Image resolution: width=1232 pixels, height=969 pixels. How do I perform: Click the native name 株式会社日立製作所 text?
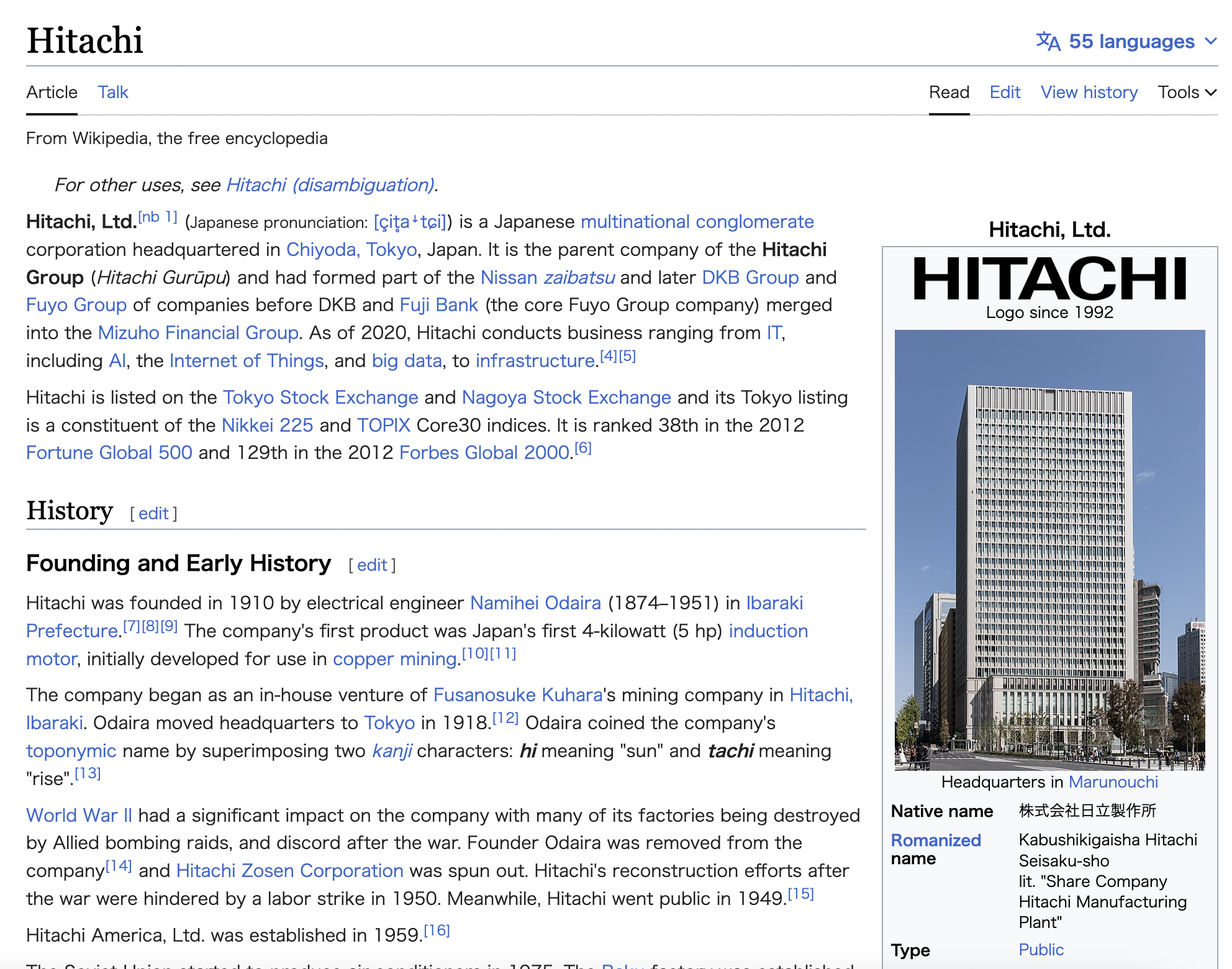[x=1087, y=811]
